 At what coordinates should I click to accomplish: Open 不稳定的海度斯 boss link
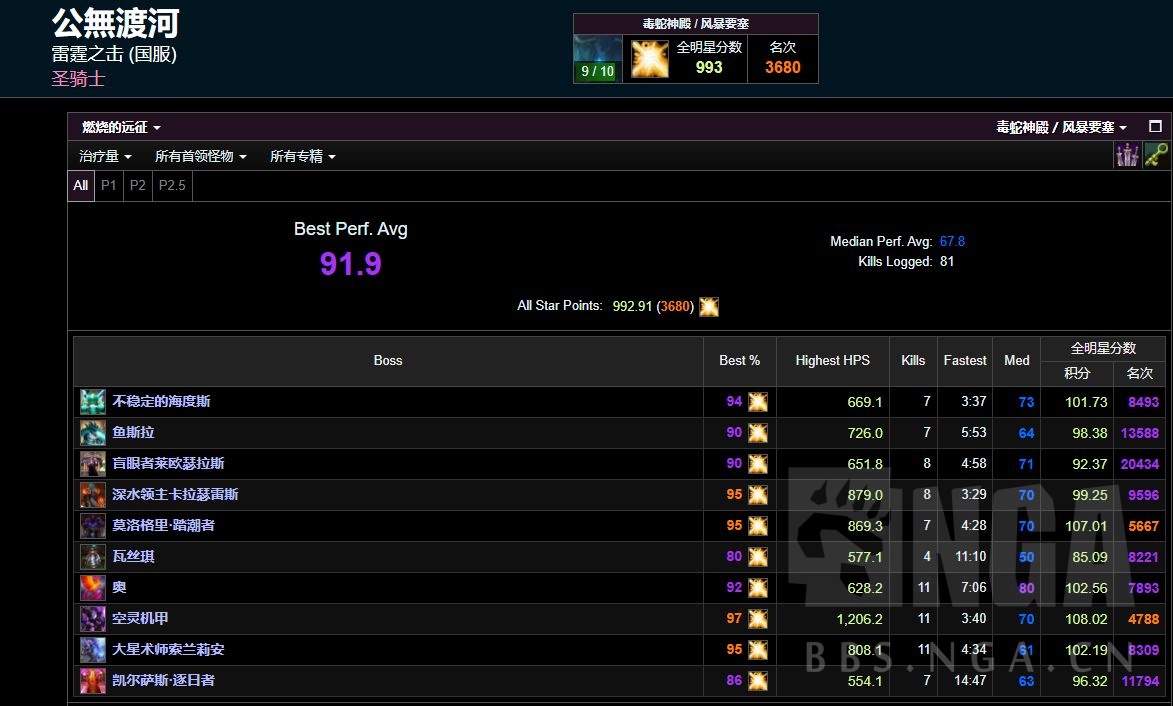pyautogui.click(x=162, y=402)
